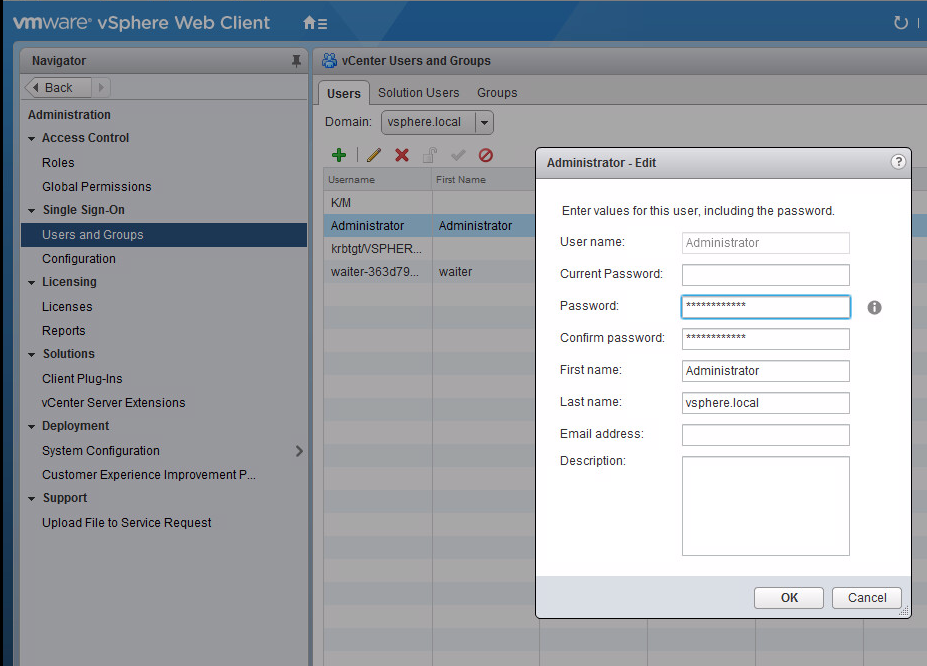Click the enable-user checkmark icon

(456, 155)
